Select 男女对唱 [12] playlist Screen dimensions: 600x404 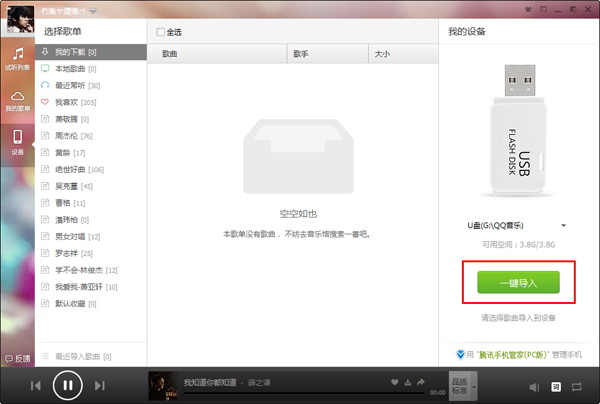pos(91,236)
